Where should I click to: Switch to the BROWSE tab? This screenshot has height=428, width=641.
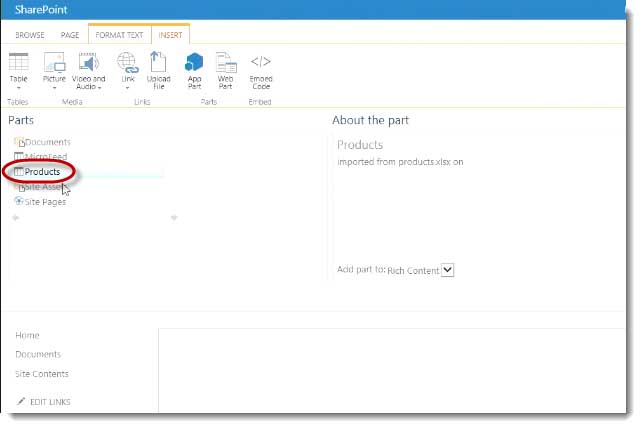point(30,35)
